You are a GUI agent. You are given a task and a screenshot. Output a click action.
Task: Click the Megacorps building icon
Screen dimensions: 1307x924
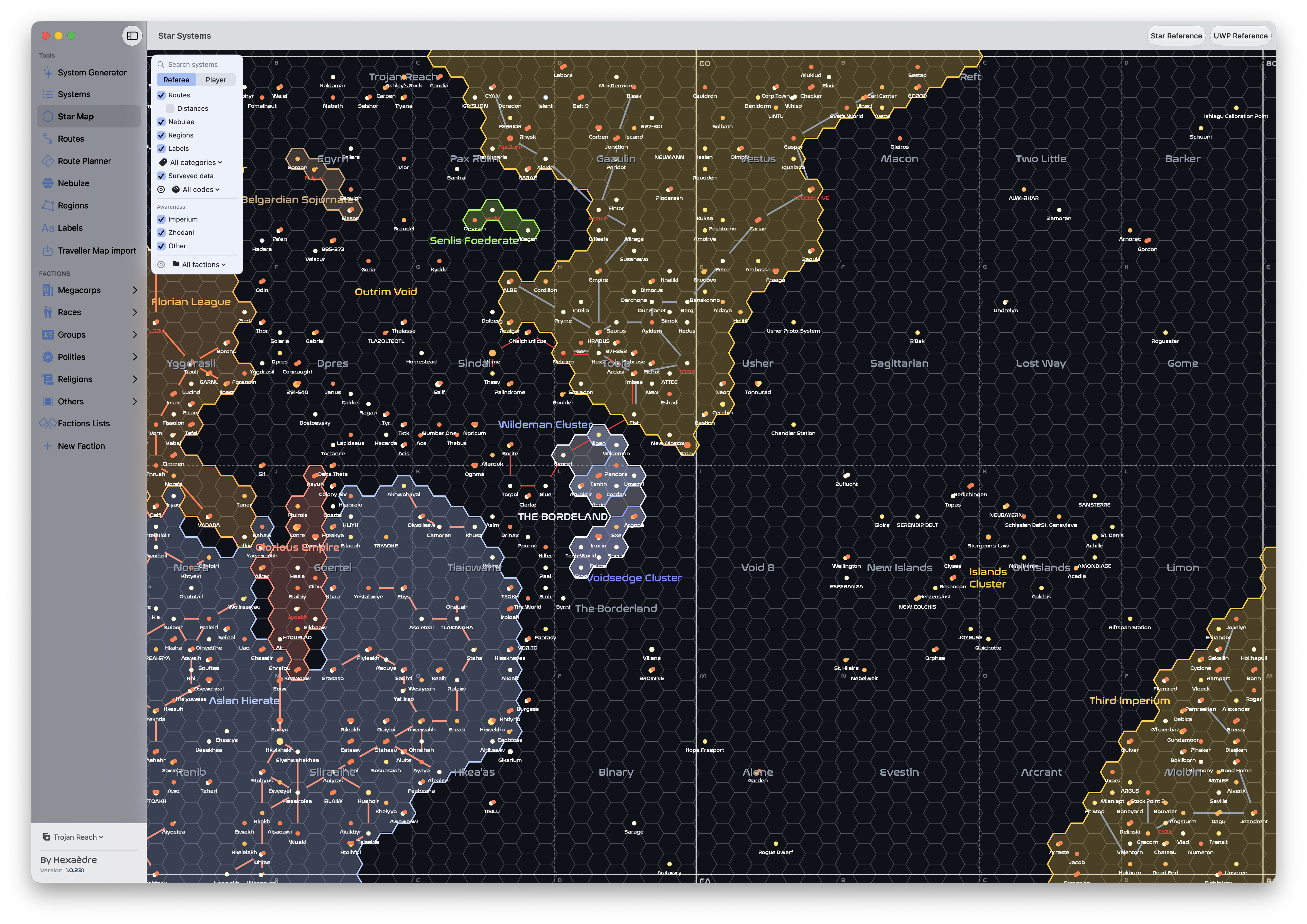[48, 290]
